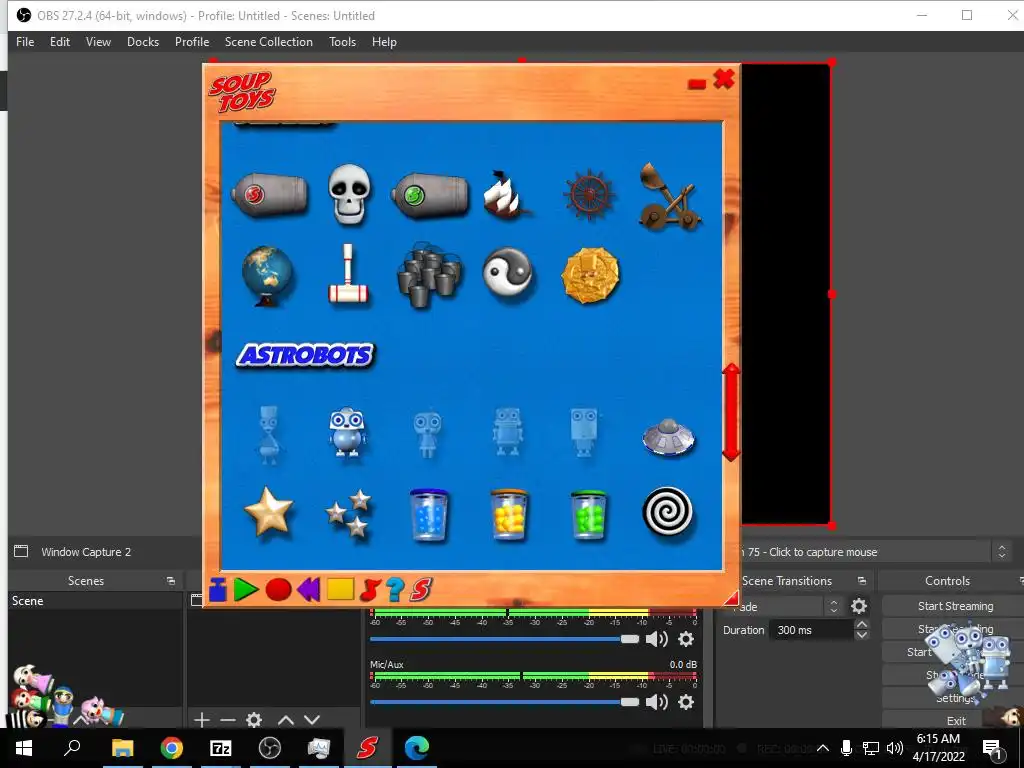Pick the blue jar toy
1024x768 pixels.
pos(429,515)
